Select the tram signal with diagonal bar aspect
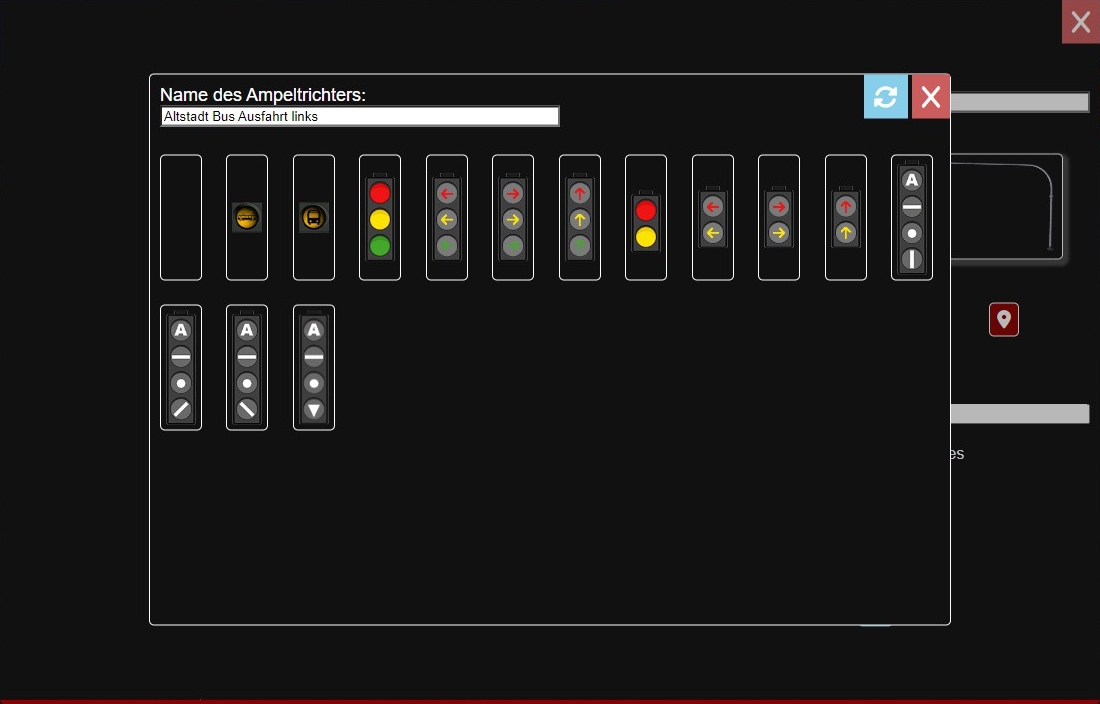 pyautogui.click(x=246, y=367)
